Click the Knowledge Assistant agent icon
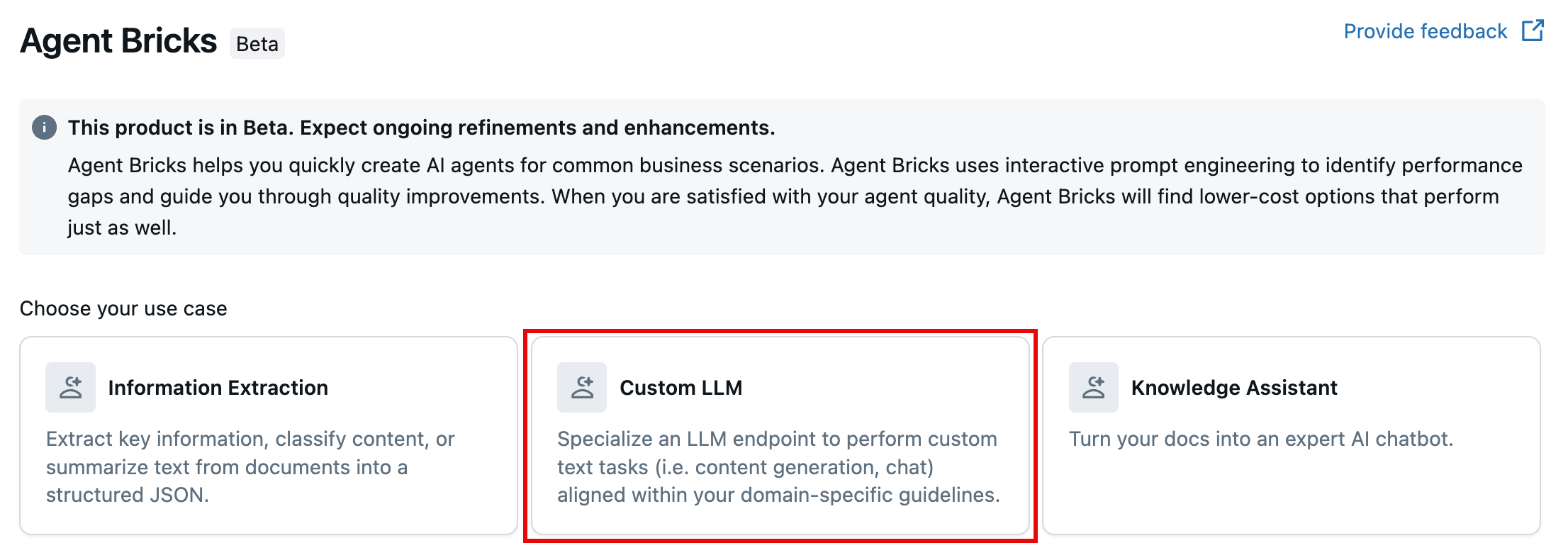Image resolution: width=1568 pixels, height=560 pixels. click(x=1094, y=387)
